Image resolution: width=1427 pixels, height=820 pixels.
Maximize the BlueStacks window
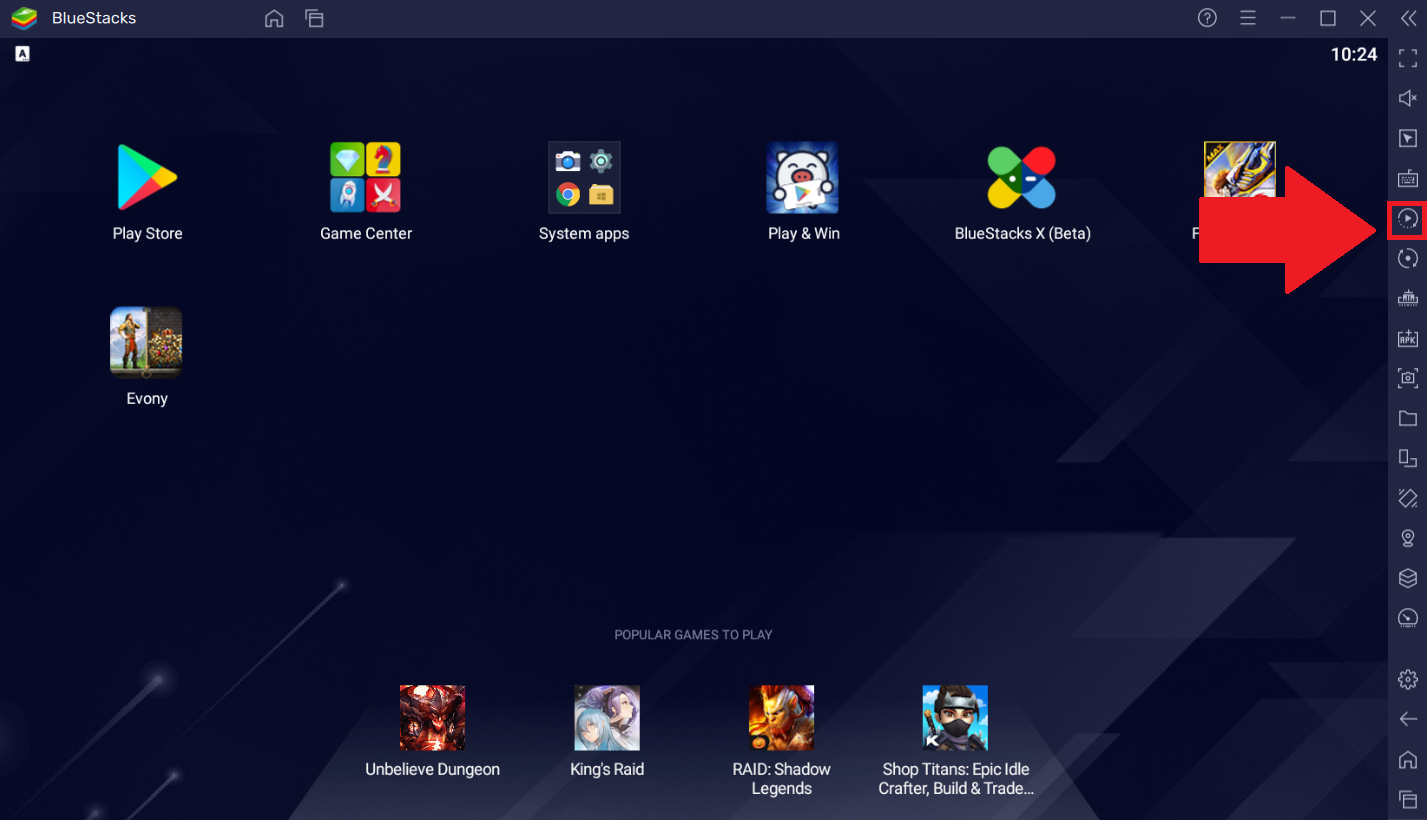point(1328,18)
